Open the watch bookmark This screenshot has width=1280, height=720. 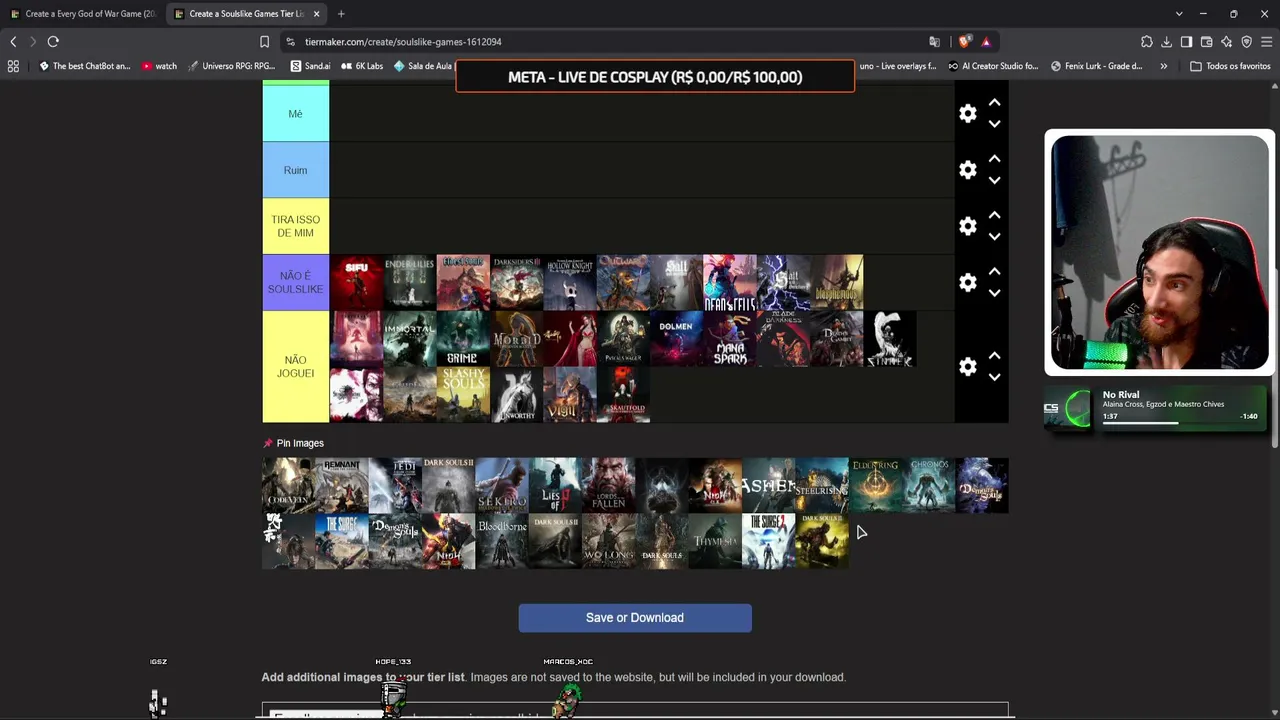(159, 66)
